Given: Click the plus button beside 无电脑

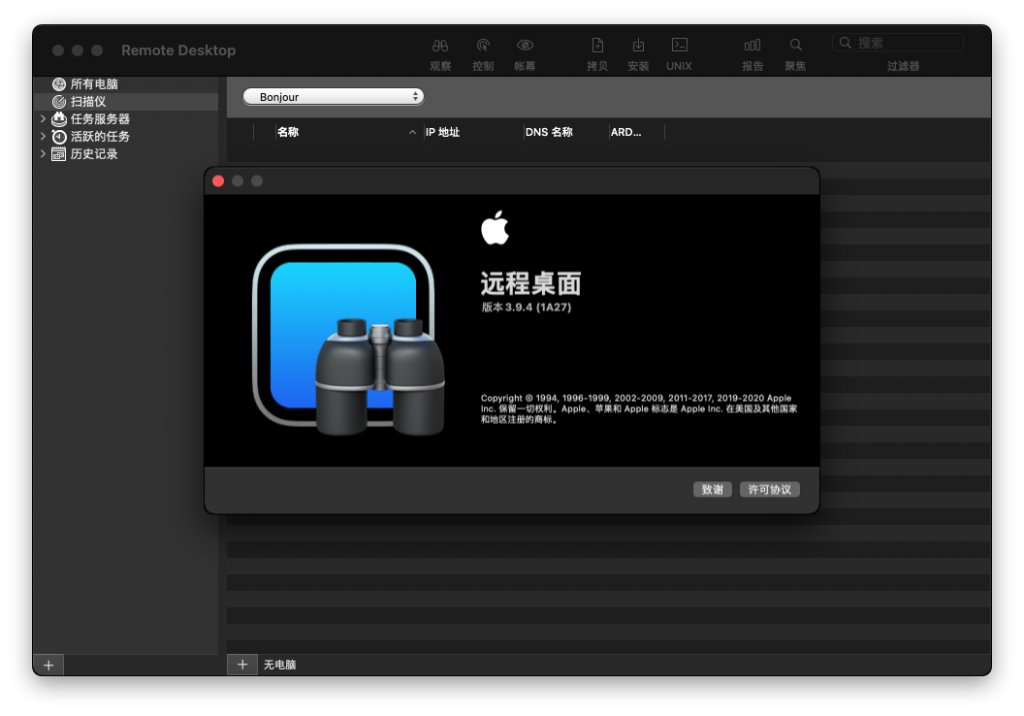Looking at the screenshot, I should pos(242,664).
